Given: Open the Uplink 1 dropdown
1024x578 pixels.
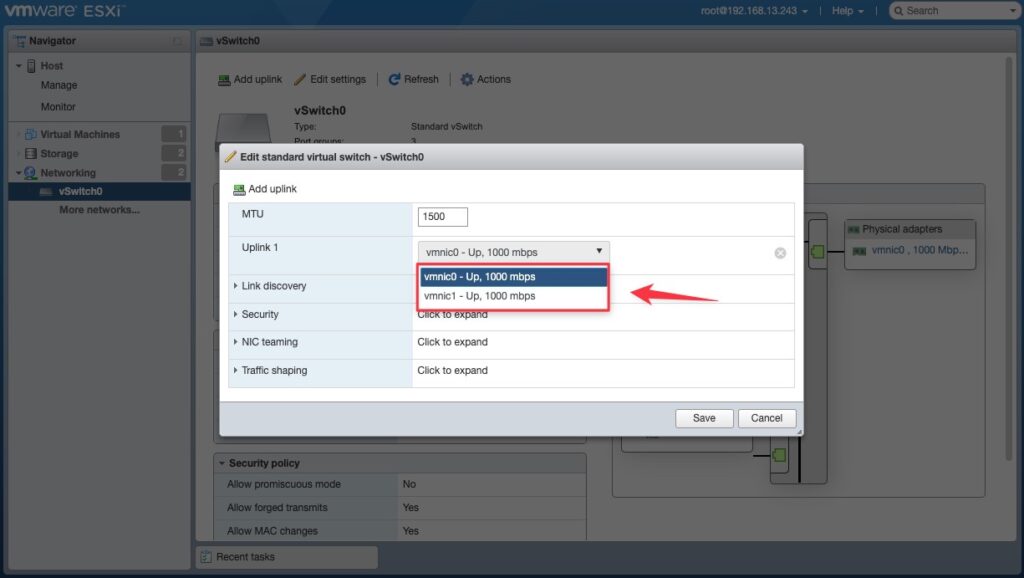Looking at the screenshot, I should click(x=513, y=252).
